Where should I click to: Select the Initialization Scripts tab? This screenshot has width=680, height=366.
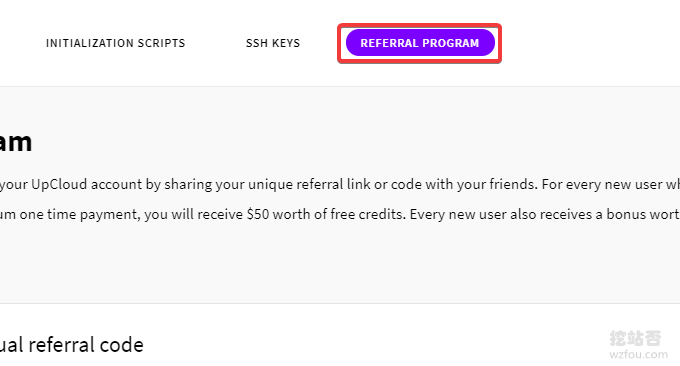pyautogui.click(x=115, y=43)
